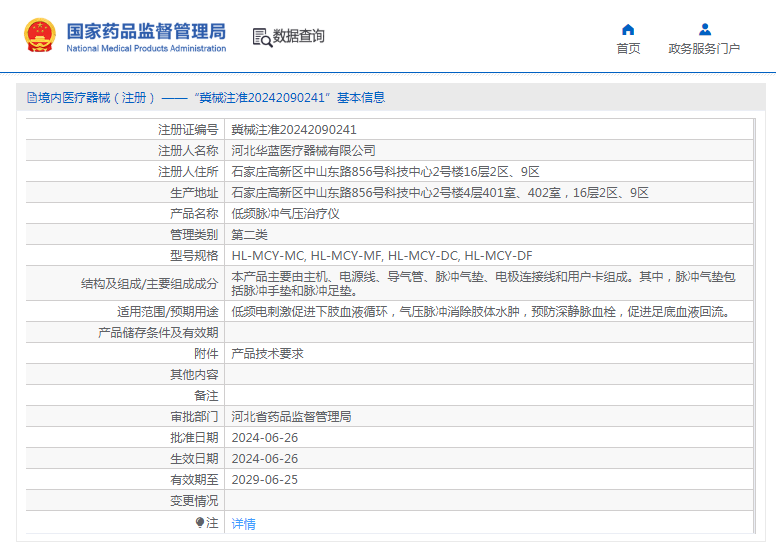The image size is (776, 544).
Task: Click the 首页 text link
Action: 628,49
